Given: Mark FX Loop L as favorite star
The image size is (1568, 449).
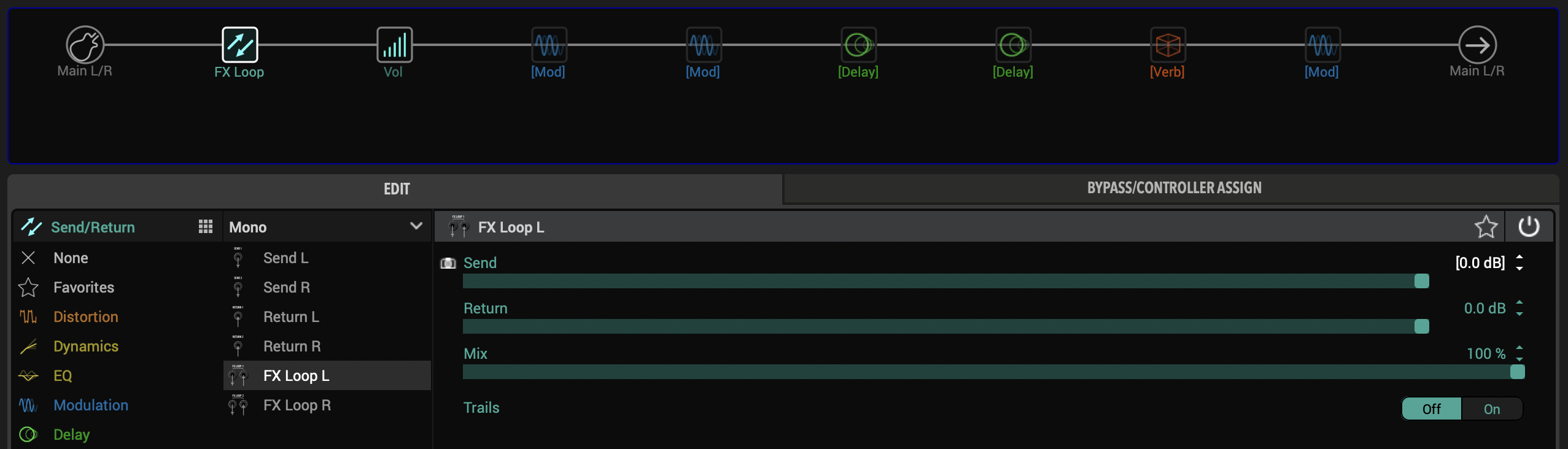Looking at the screenshot, I should [x=1486, y=227].
